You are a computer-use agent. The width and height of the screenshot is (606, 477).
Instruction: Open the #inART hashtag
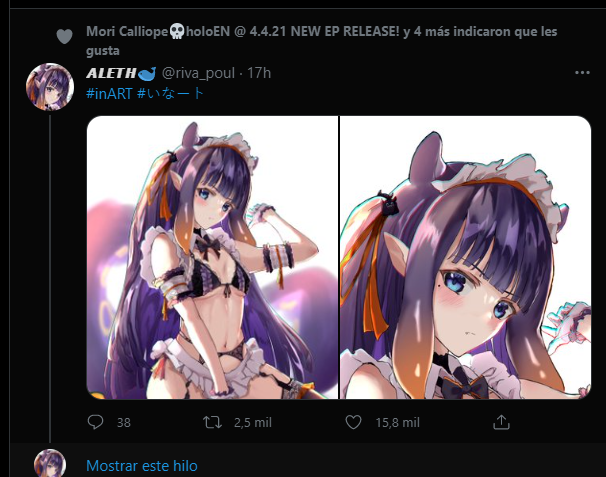(109, 94)
